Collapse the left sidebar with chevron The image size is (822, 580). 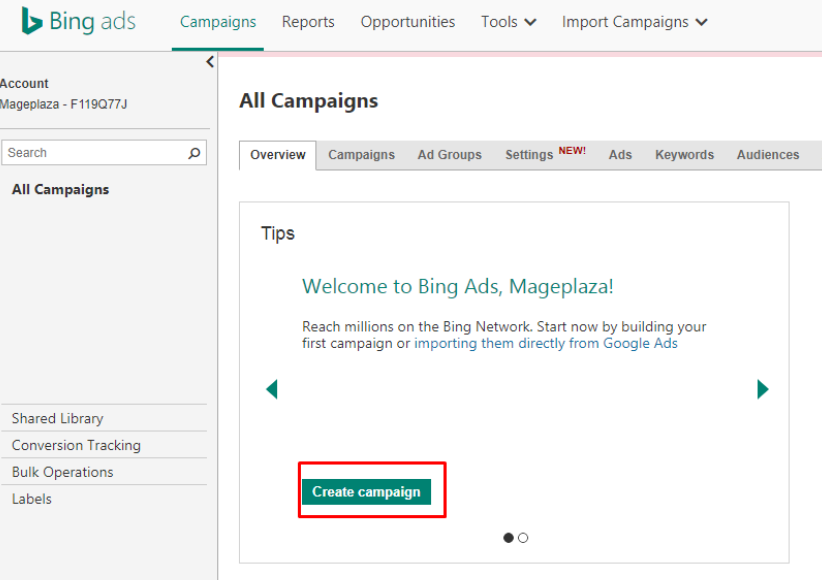point(210,62)
